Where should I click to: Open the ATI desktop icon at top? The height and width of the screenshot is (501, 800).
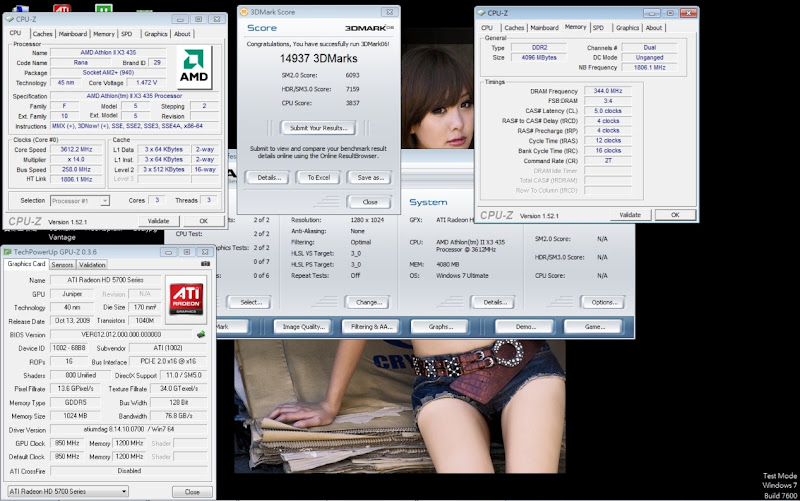tap(61, 5)
